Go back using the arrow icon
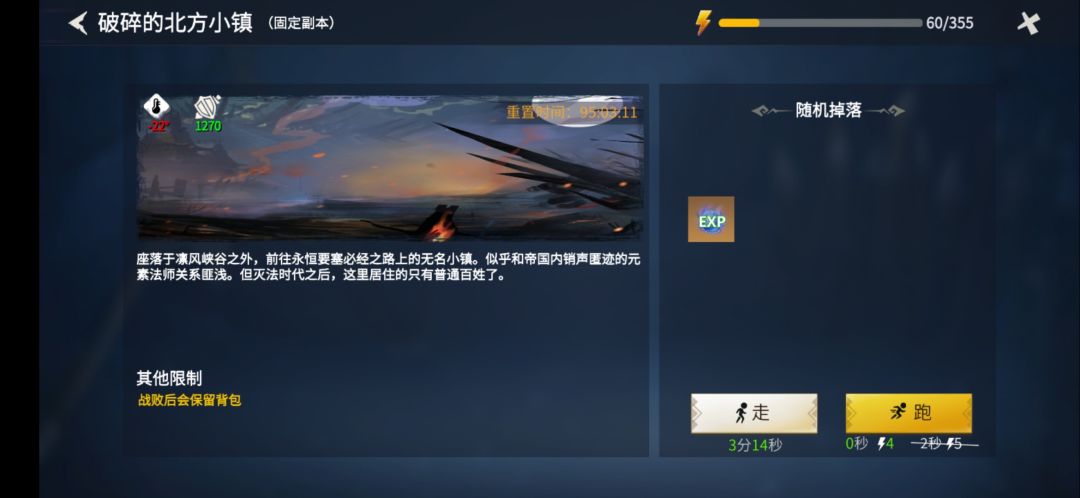This screenshot has height=498, width=1080. pos(78,23)
